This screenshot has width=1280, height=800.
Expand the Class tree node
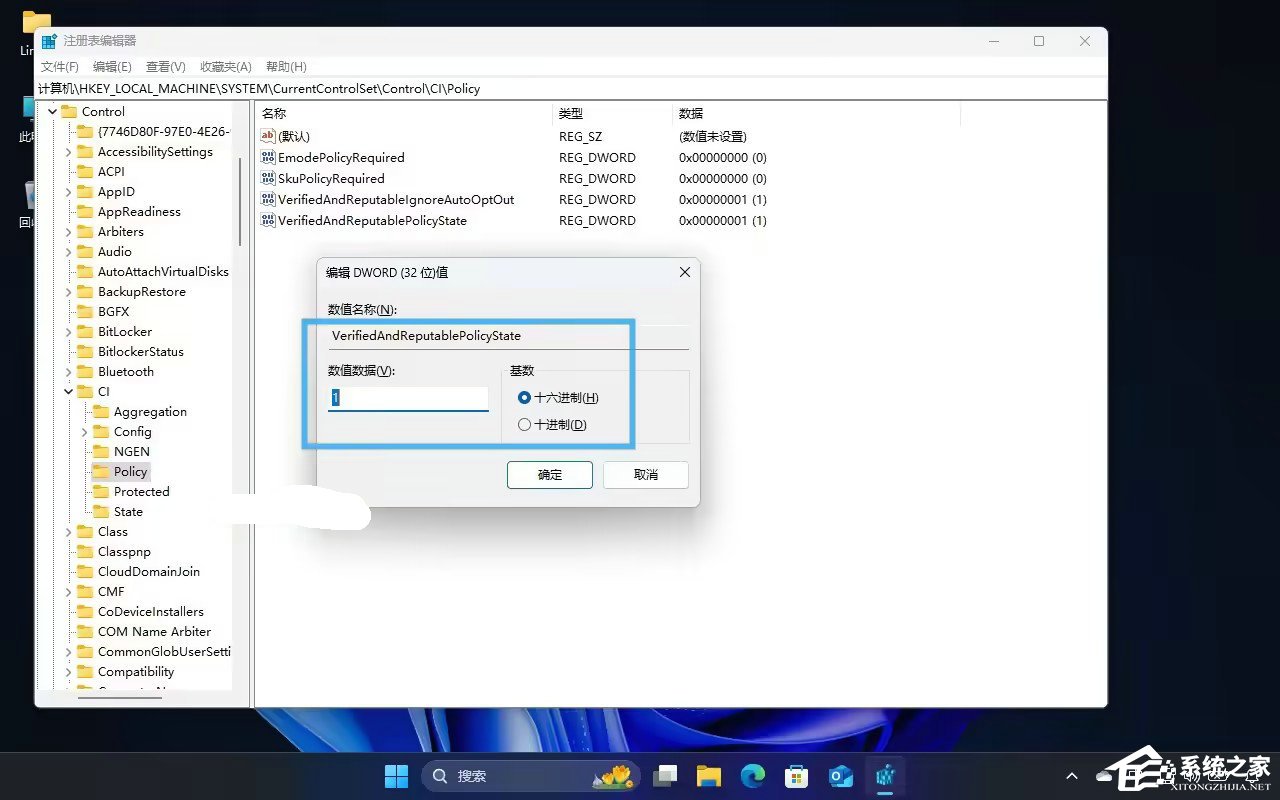pyautogui.click(x=68, y=532)
